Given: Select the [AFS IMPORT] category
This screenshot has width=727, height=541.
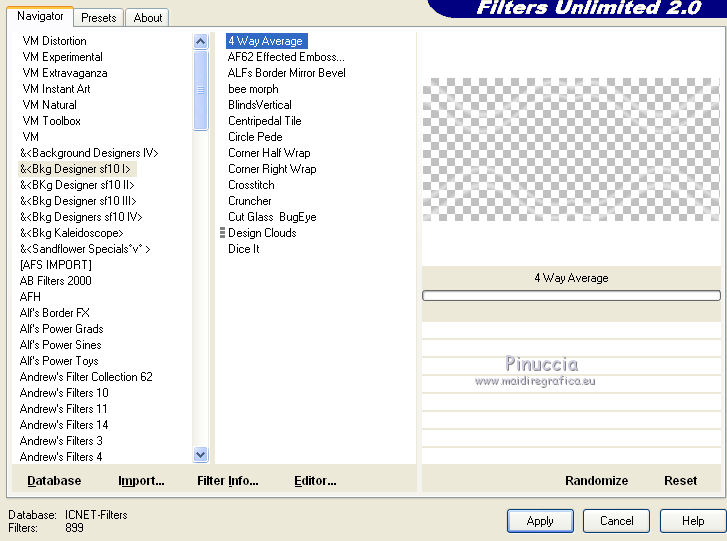Looking at the screenshot, I should [56, 265].
